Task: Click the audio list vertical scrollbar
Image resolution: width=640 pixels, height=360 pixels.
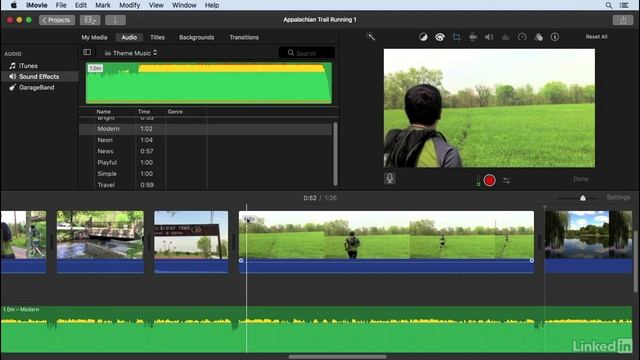Action: click(336, 154)
